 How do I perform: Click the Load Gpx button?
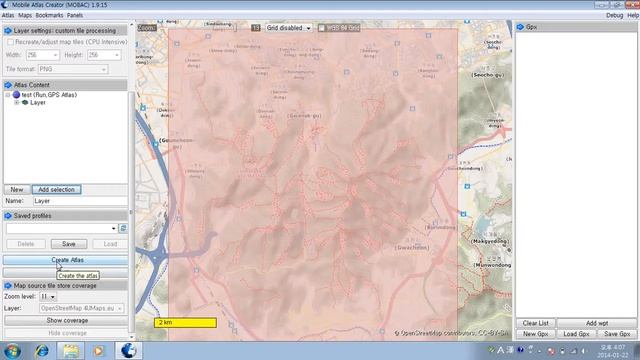pos(576,334)
